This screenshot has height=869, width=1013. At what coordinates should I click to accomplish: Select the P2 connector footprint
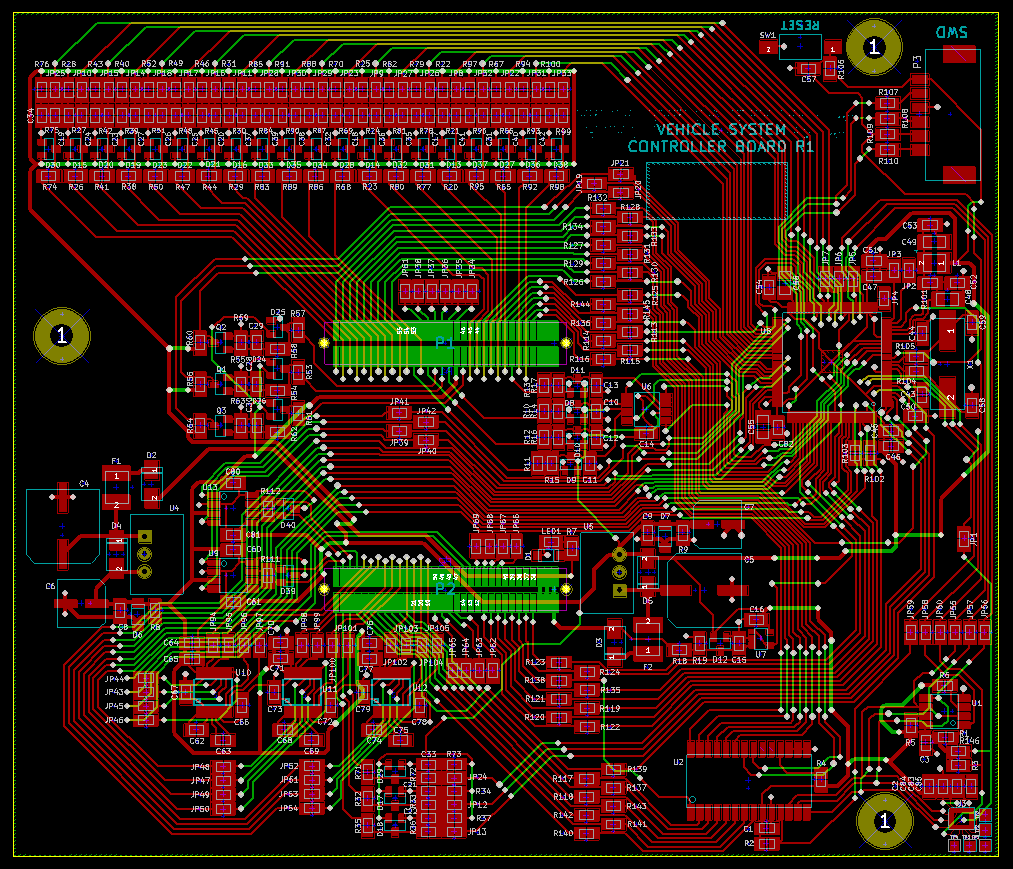pyautogui.click(x=444, y=590)
